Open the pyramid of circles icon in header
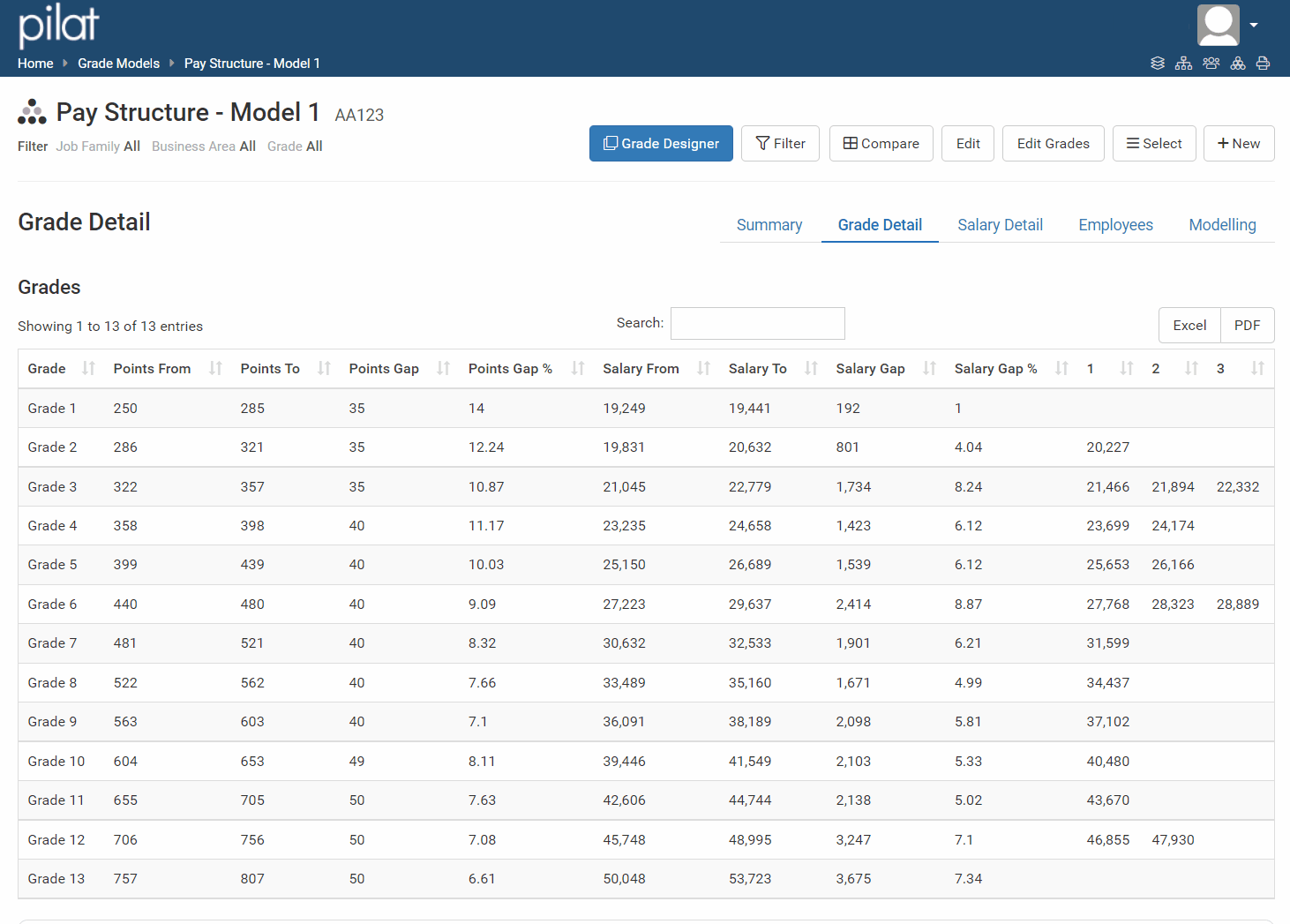Viewport: 1290px width, 924px height. click(x=1238, y=64)
